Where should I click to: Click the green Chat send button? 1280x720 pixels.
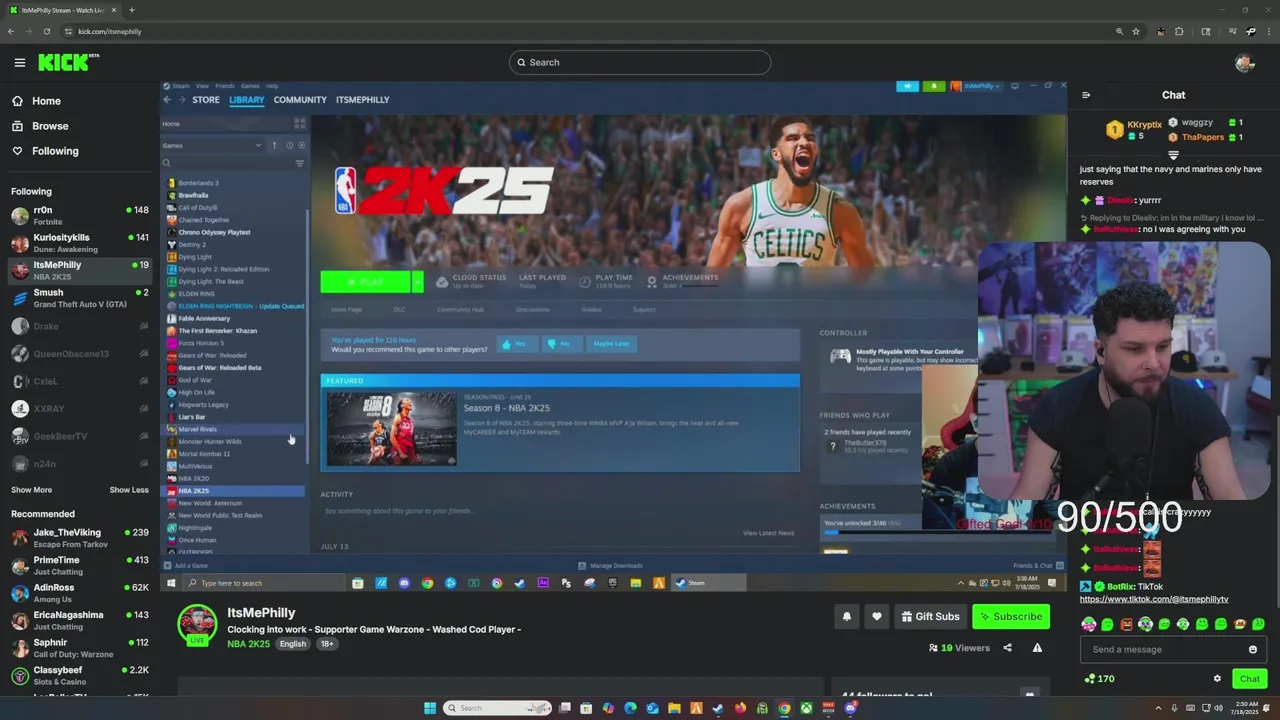tap(1250, 678)
